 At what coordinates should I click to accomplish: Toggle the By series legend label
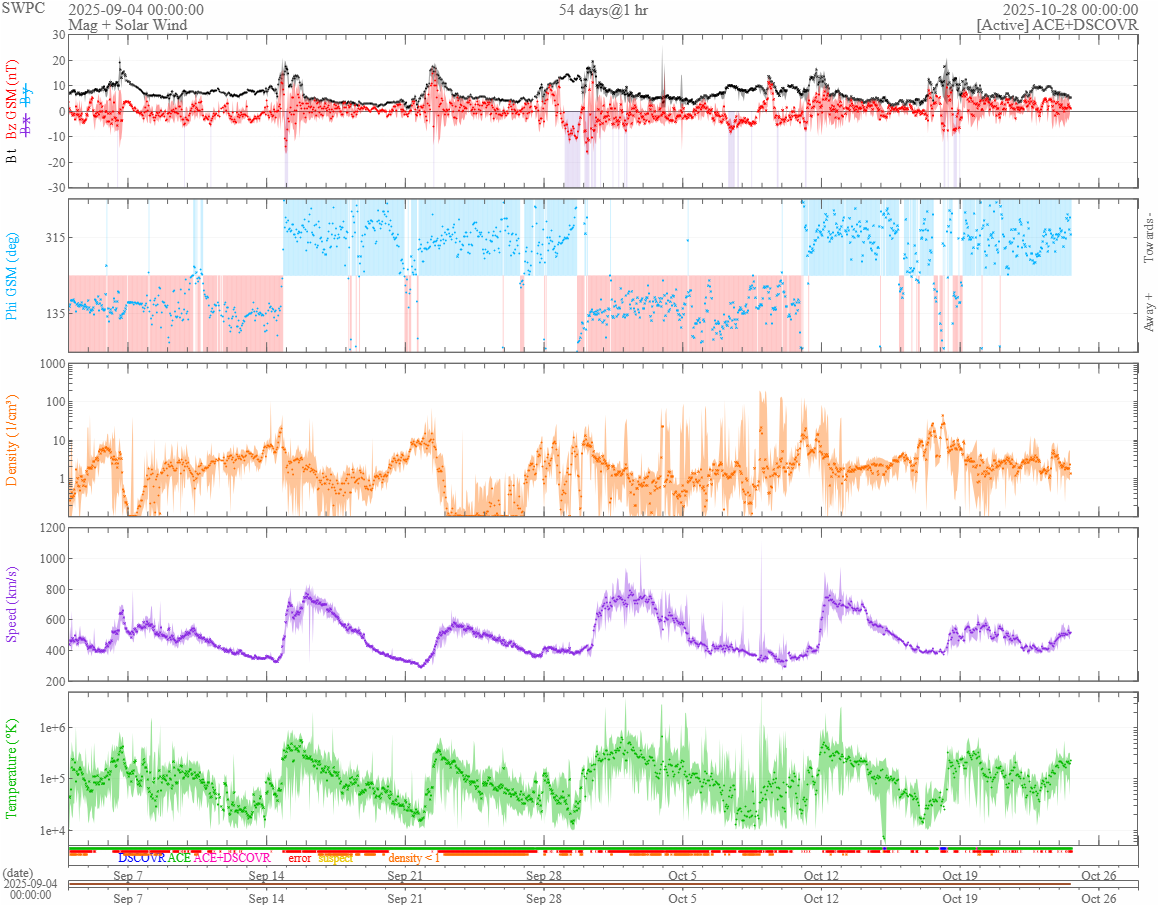(27, 95)
